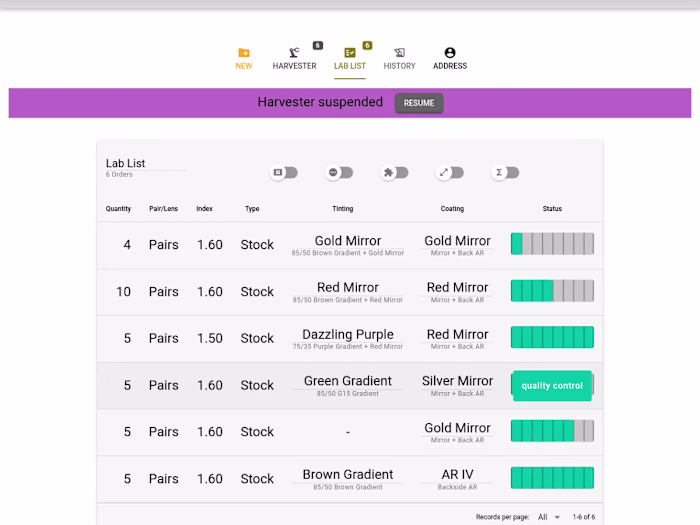Open the NEW tab
Screen dimensions: 700x525
pyautogui.click(x=244, y=59)
